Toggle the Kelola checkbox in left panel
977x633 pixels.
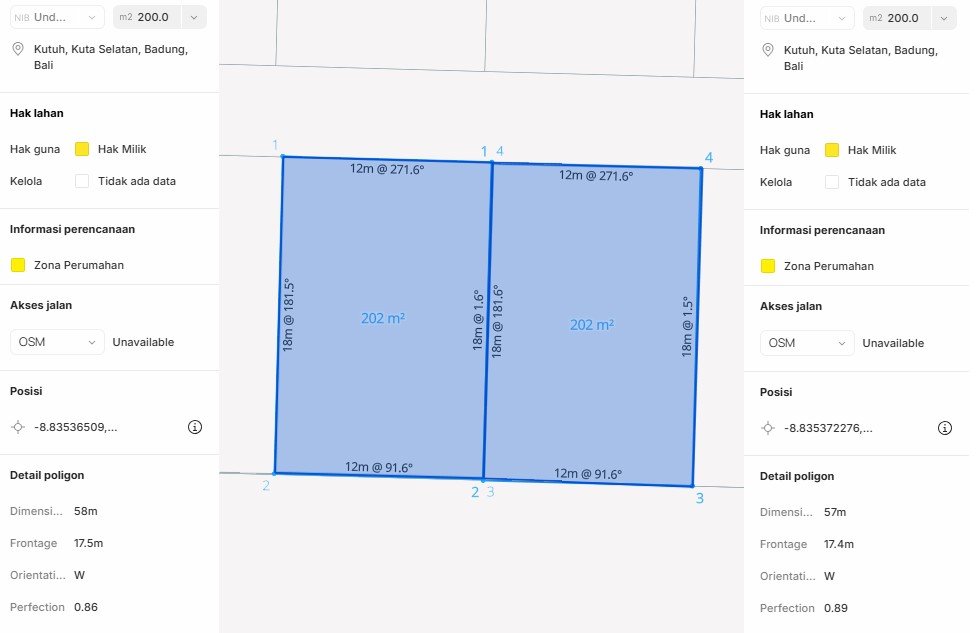[x=82, y=181]
